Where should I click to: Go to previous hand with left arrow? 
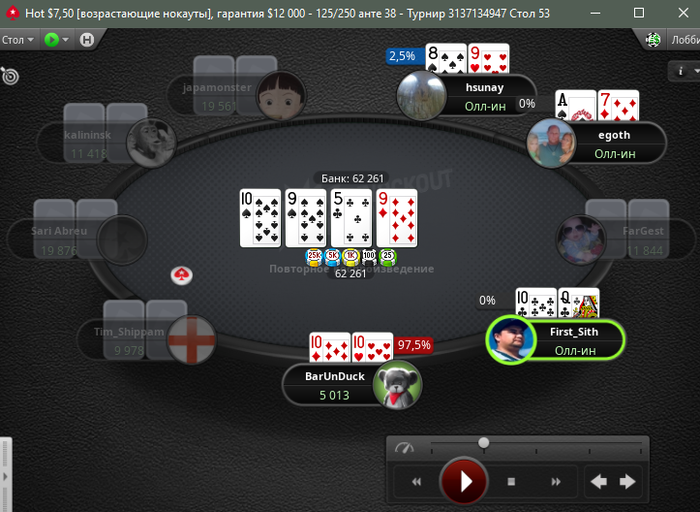[598, 481]
